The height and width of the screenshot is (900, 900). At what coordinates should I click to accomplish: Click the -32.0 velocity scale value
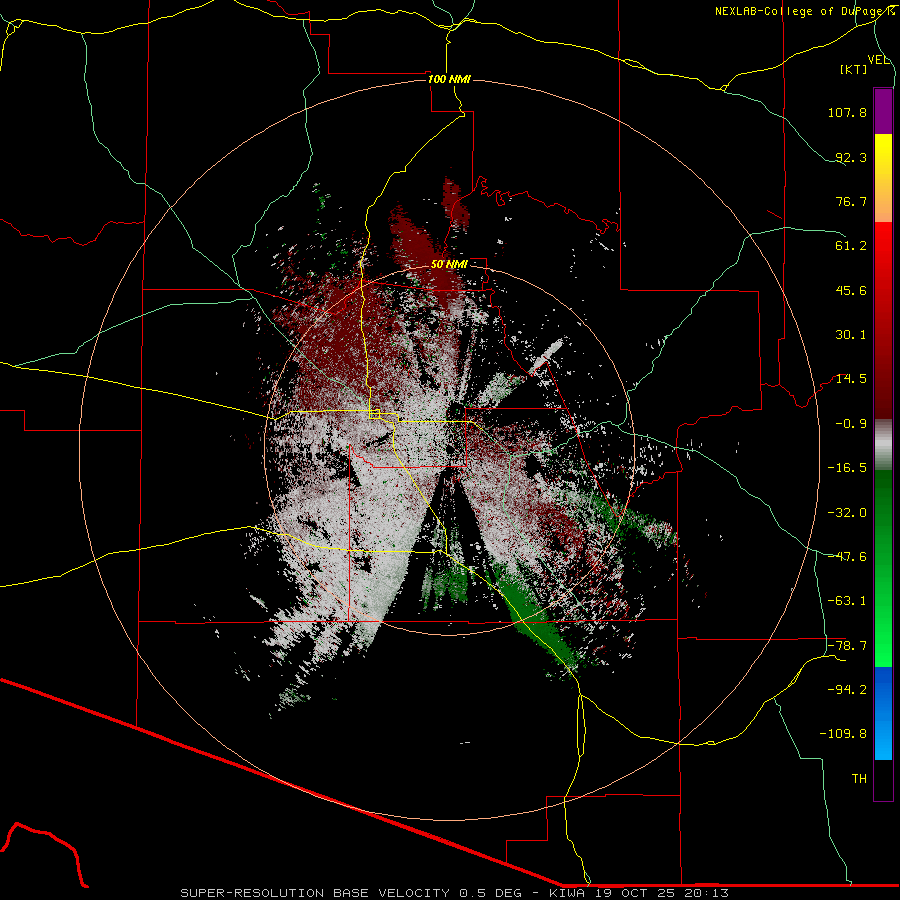[847, 513]
